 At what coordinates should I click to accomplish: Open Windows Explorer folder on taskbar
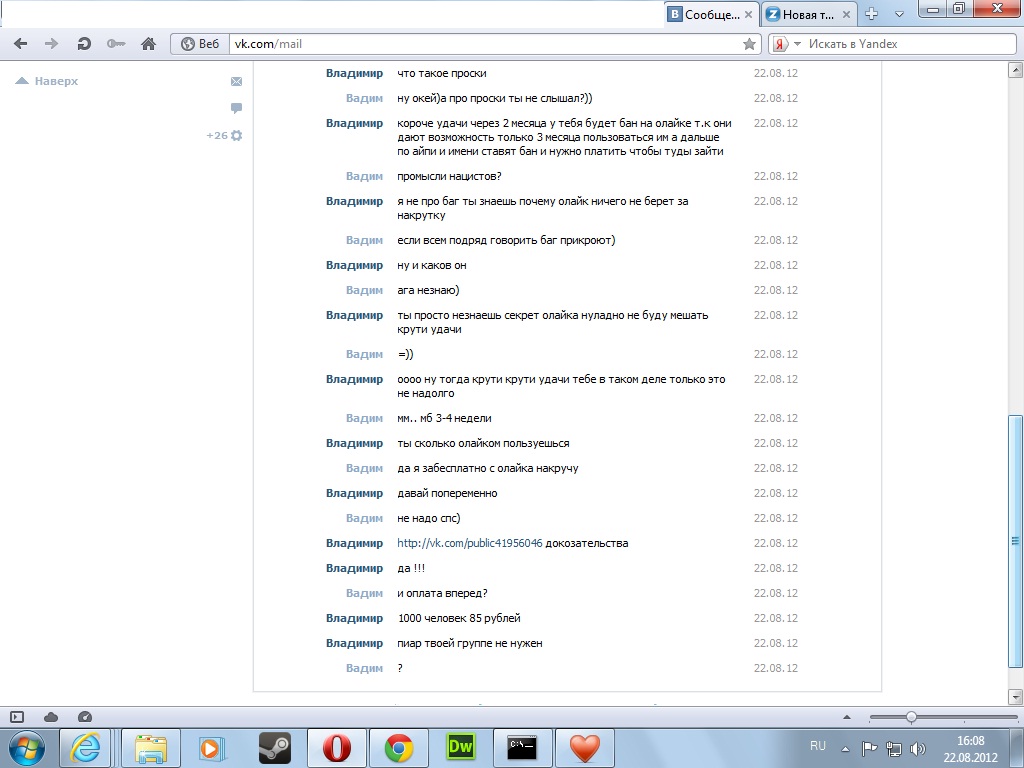[151, 748]
